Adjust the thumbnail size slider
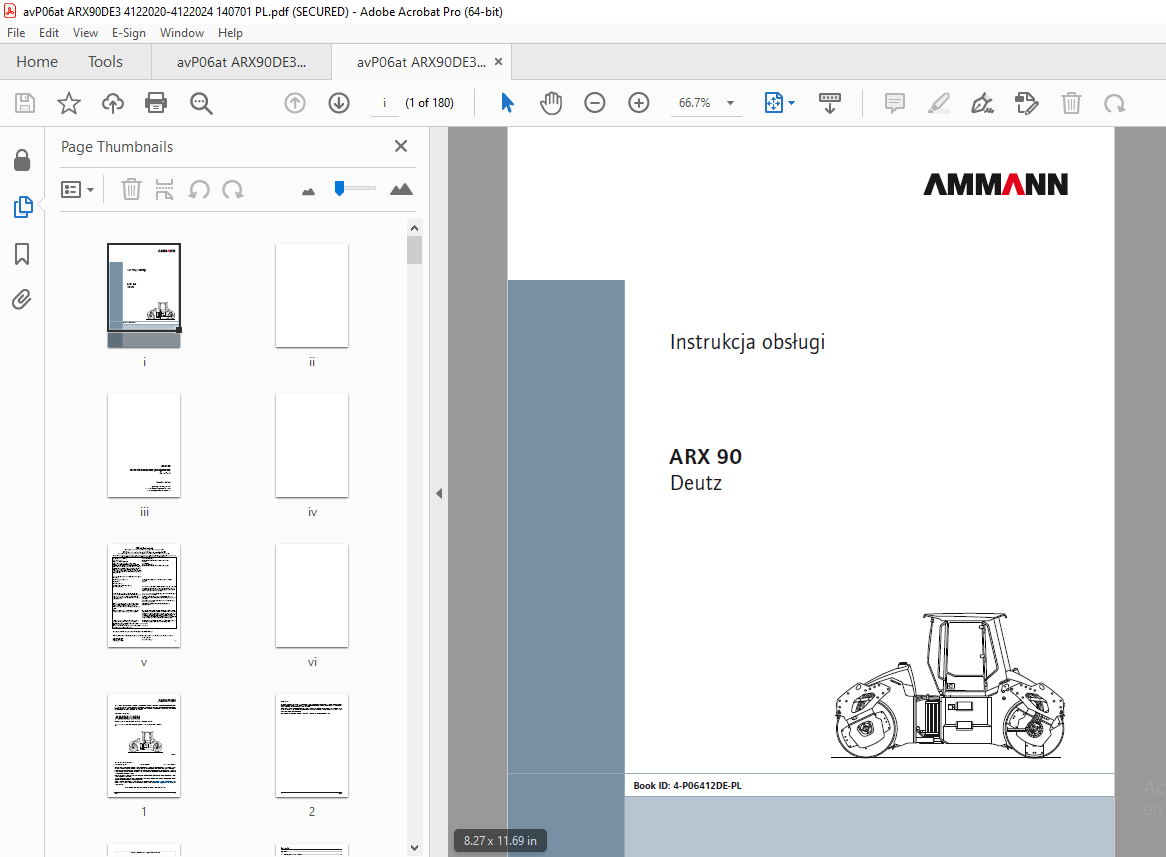1166x857 pixels. (x=340, y=189)
